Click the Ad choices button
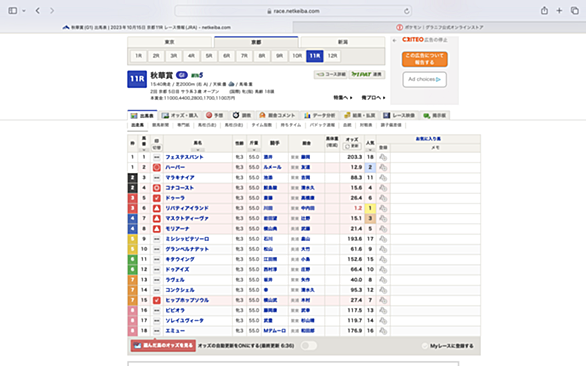Screen dimensions: 586x366 pyautogui.click(x=425, y=79)
